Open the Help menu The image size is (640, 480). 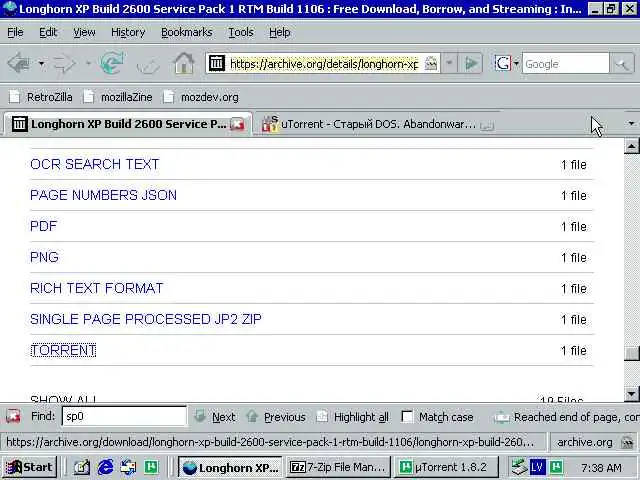280,32
